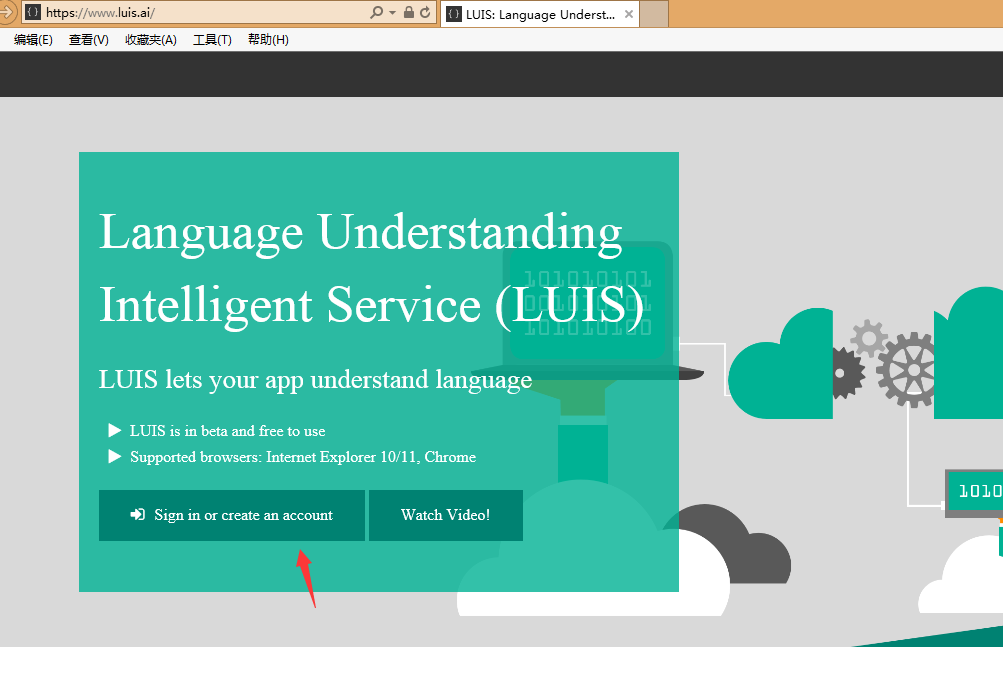Click the site favicon in the address bar
The width and height of the screenshot is (1003, 700).
pos(33,12)
